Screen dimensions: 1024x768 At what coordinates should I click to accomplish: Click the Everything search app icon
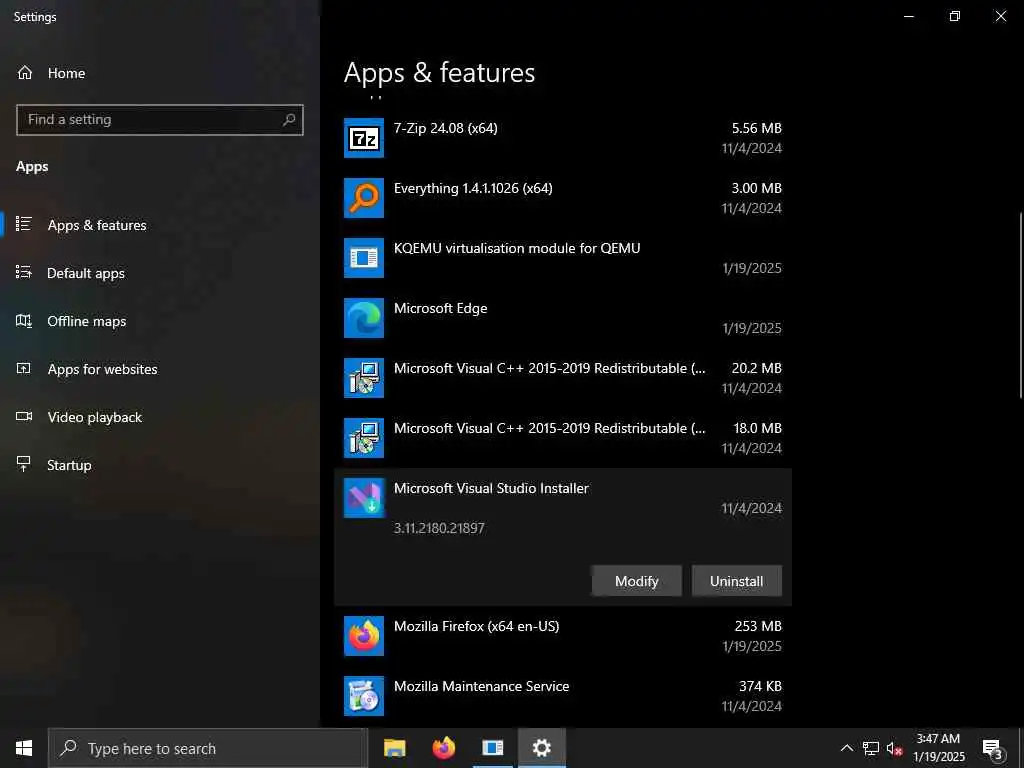(364, 198)
